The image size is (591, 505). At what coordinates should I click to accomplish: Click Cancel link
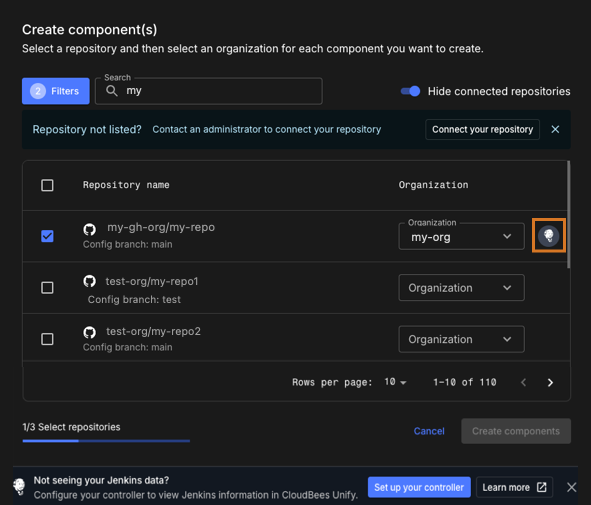pos(429,431)
